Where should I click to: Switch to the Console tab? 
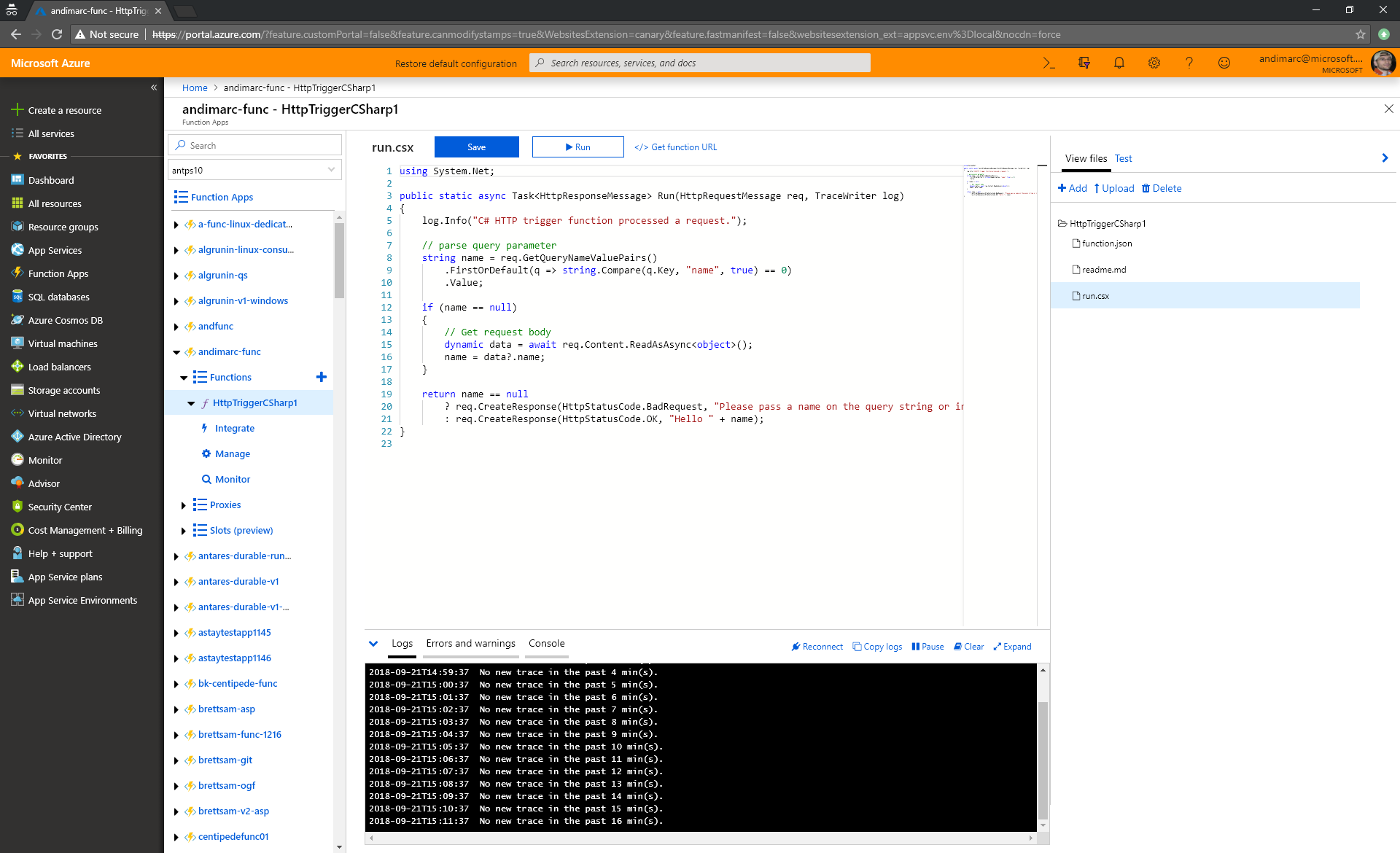pyautogui.click(x=547, y=643)
